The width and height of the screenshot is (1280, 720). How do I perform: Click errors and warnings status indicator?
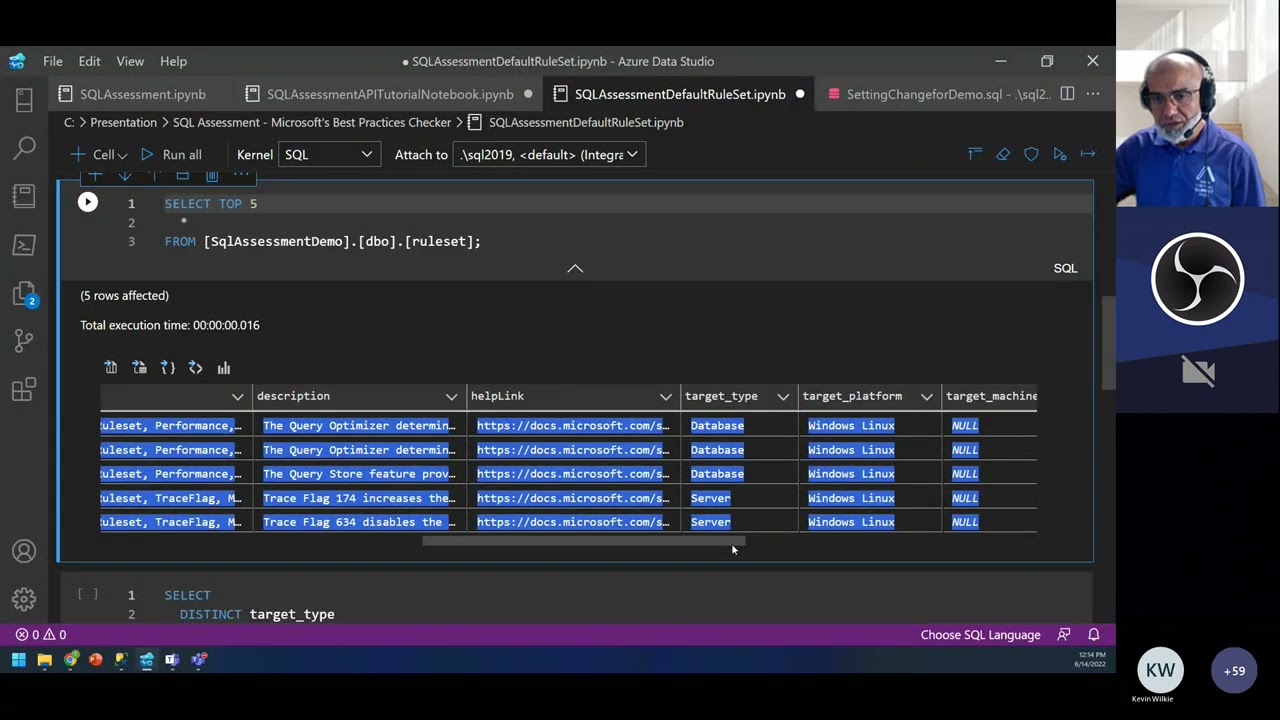click(x=41, y=635)
